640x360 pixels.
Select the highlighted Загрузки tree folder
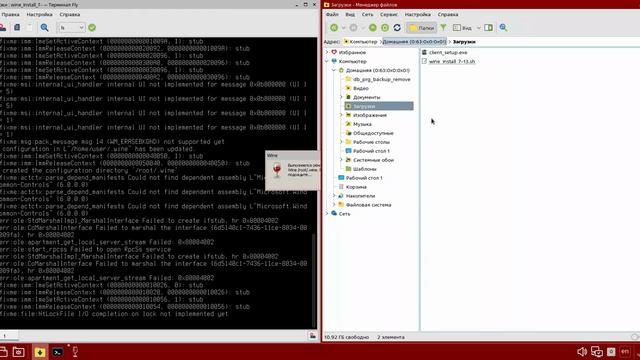point(379,106)
